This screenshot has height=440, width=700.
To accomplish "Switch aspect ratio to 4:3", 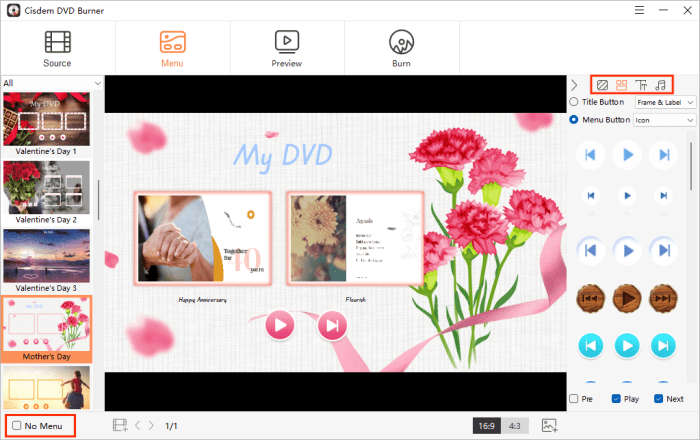I will [516, 426].
